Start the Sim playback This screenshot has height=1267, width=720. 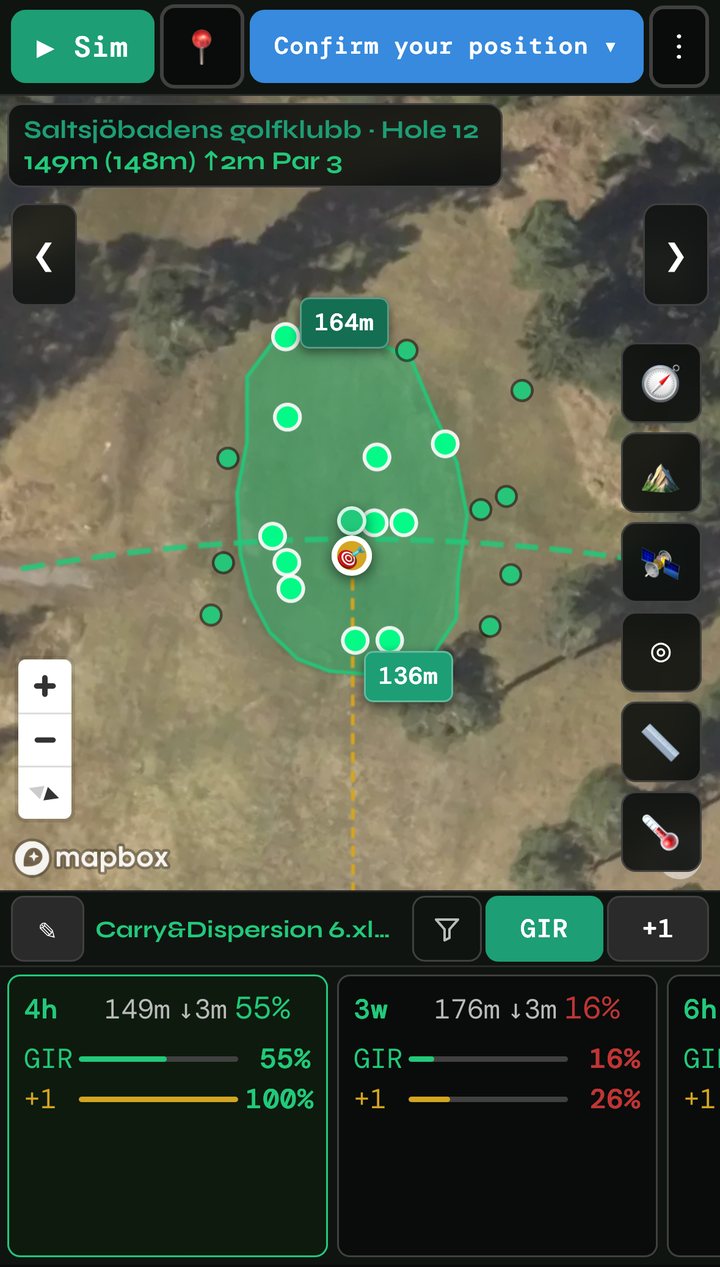pos(82,47)
